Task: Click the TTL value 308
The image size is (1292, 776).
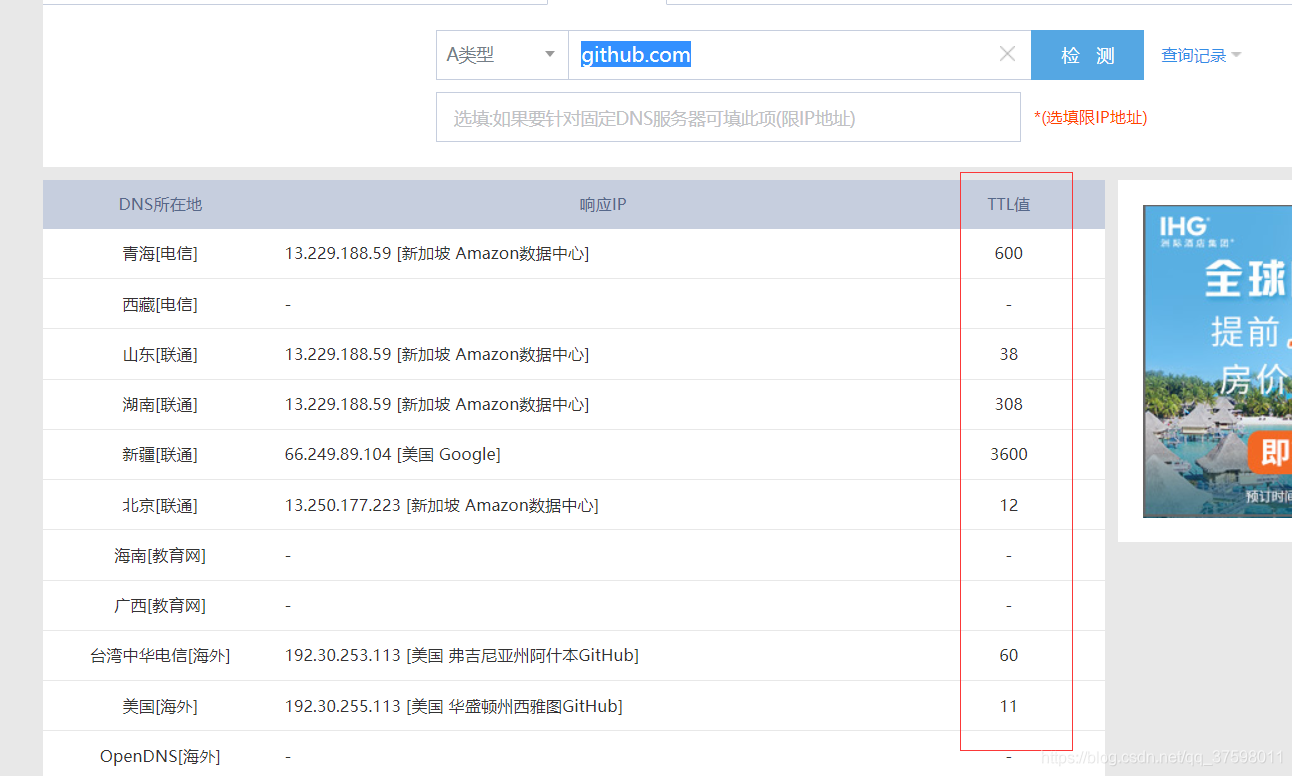Action: coord(1008,404)
